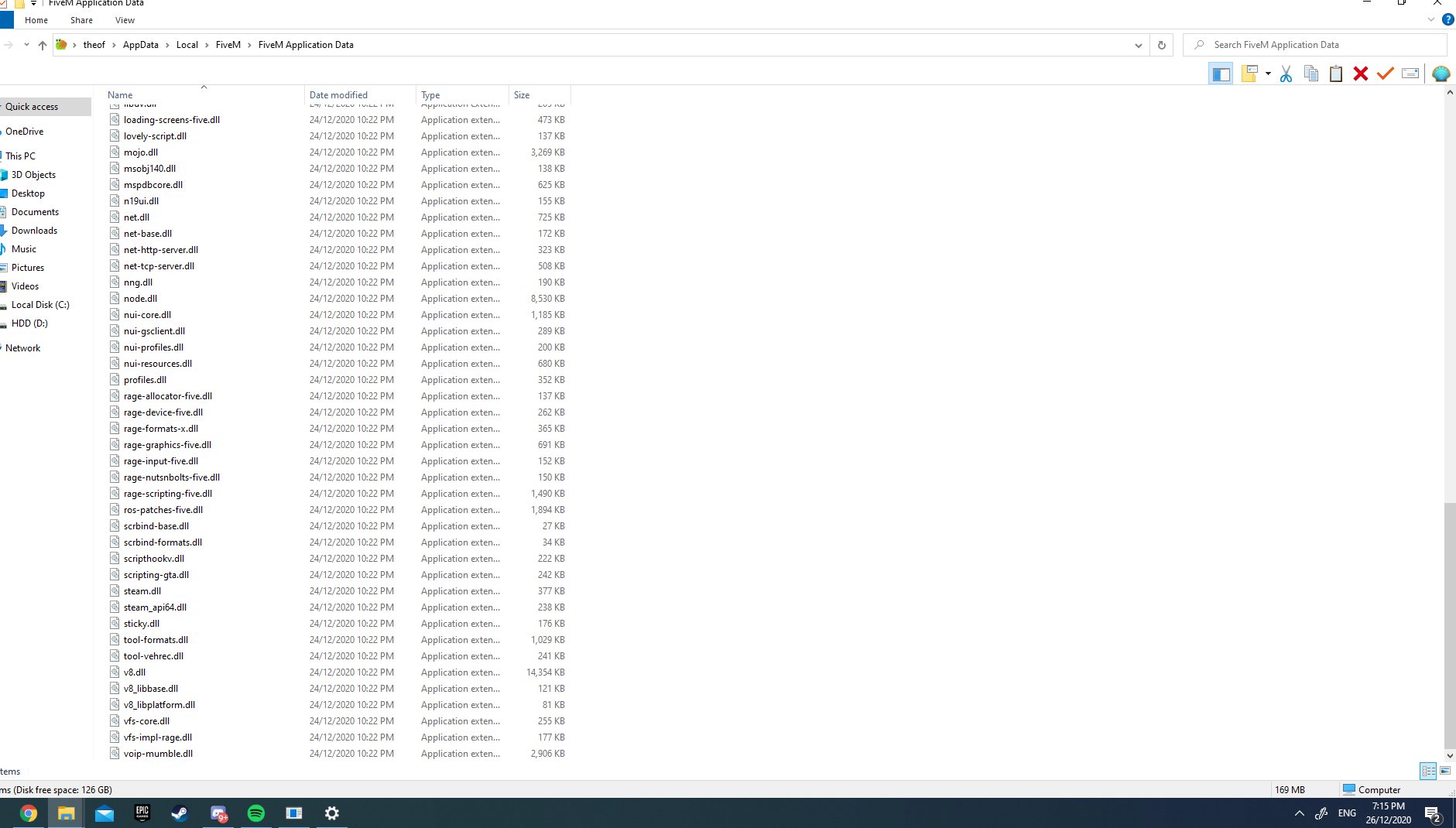Expand the ribbon with the chevron
The image size is (1456, 828).
1430,20
